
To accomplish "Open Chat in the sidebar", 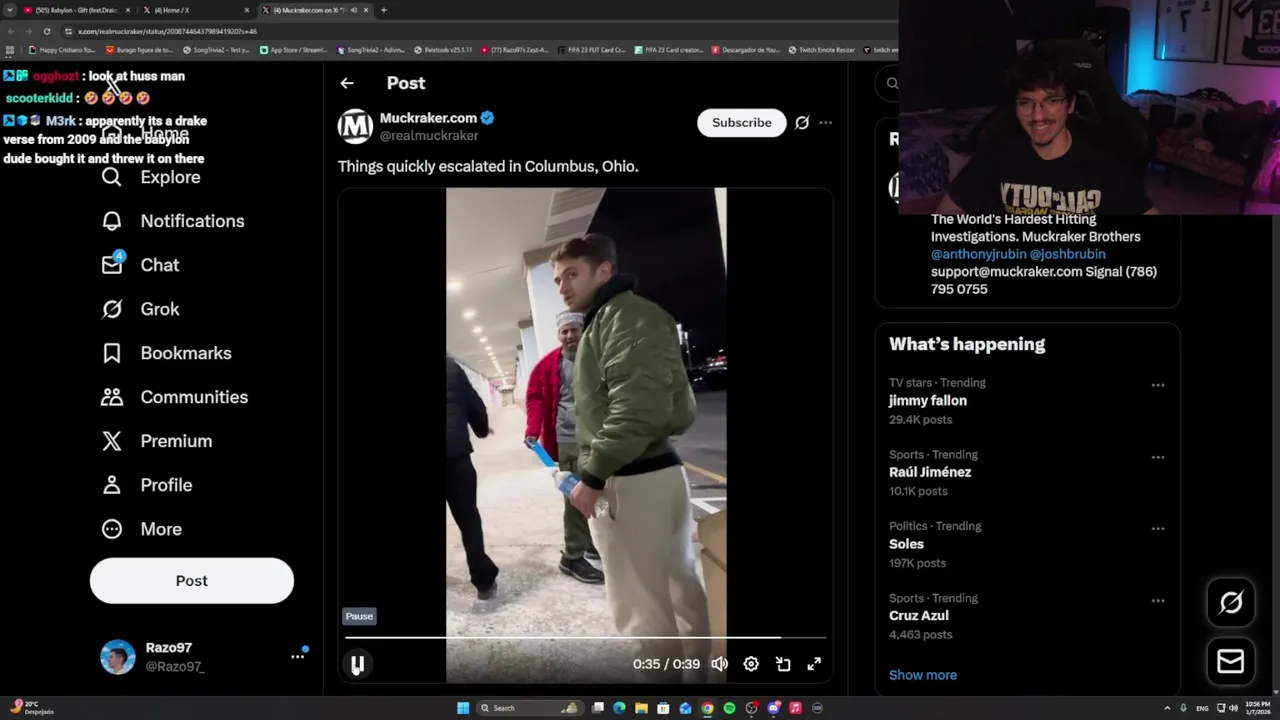I will coord(140,265).
